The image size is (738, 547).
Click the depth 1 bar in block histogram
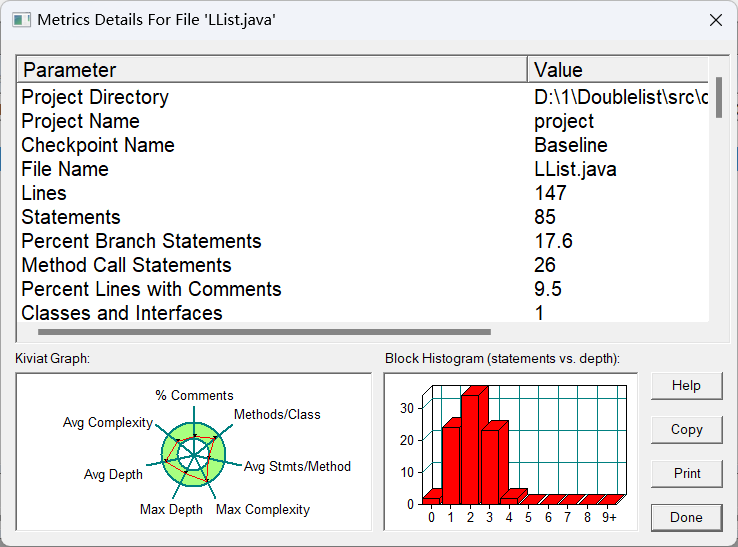coord(451,464)
